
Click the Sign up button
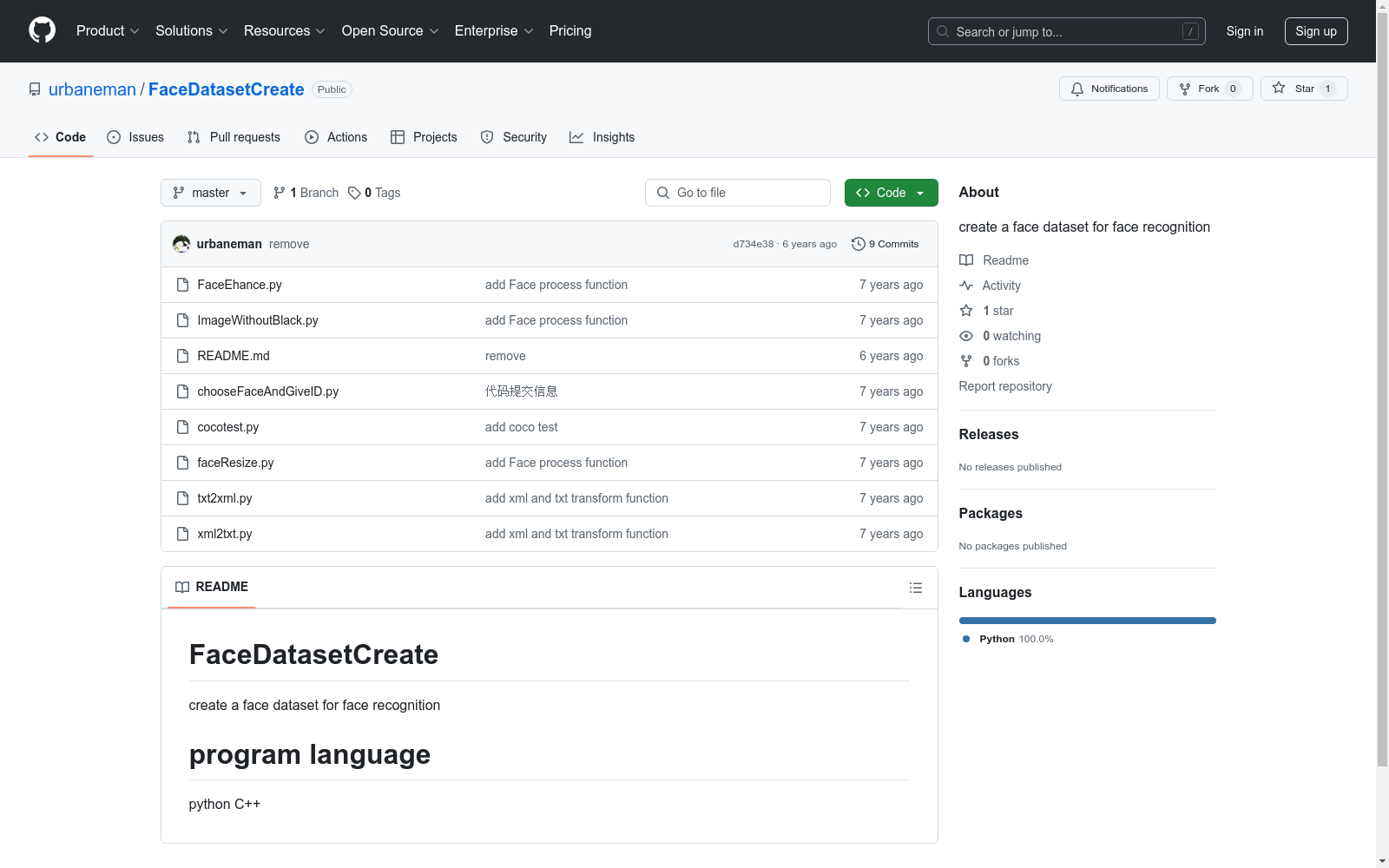click(x=1316, y=31)
